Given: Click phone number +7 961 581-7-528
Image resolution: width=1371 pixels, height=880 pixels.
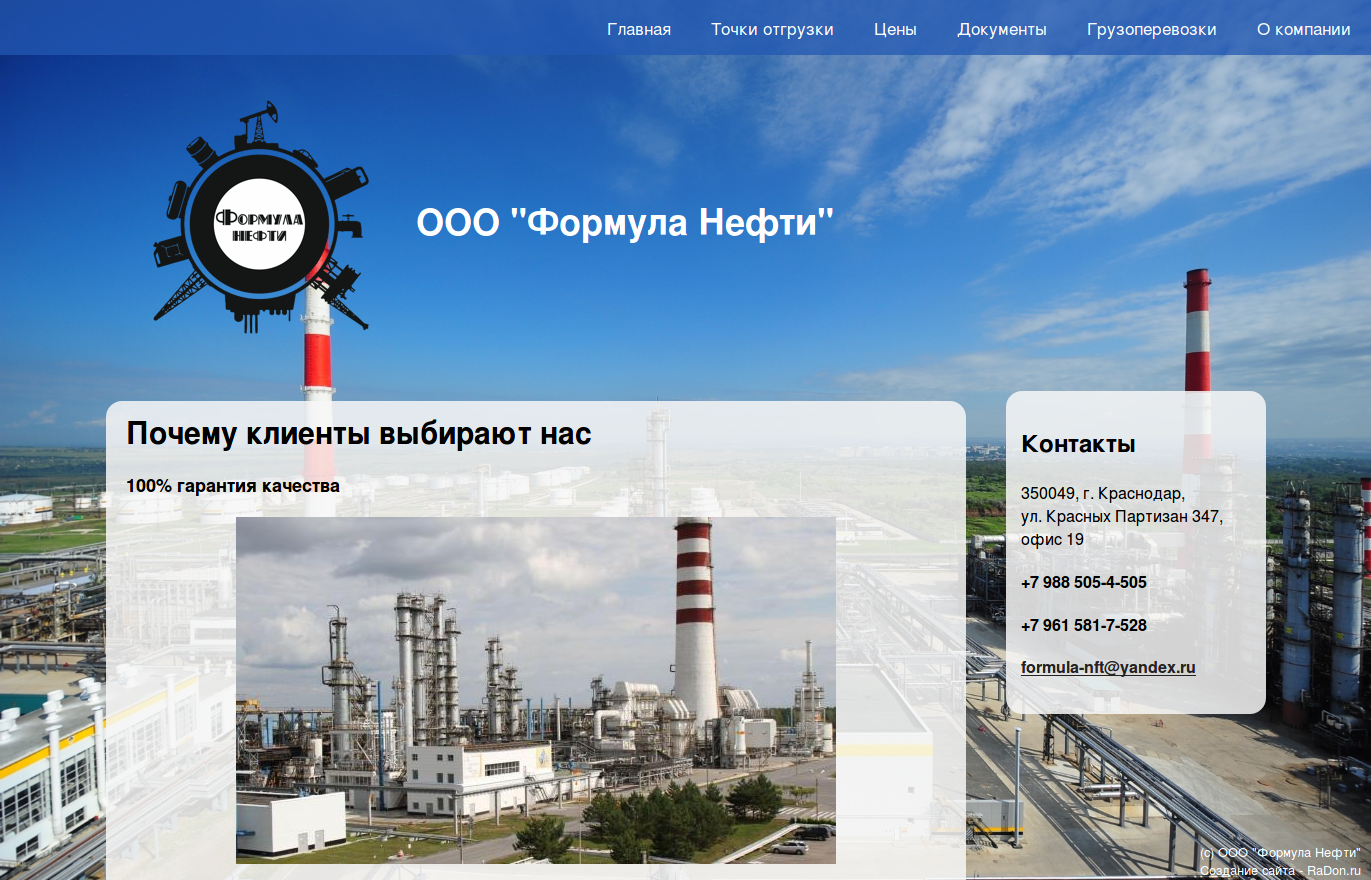Looking at the screenshot, I should tap(1083, 625).
